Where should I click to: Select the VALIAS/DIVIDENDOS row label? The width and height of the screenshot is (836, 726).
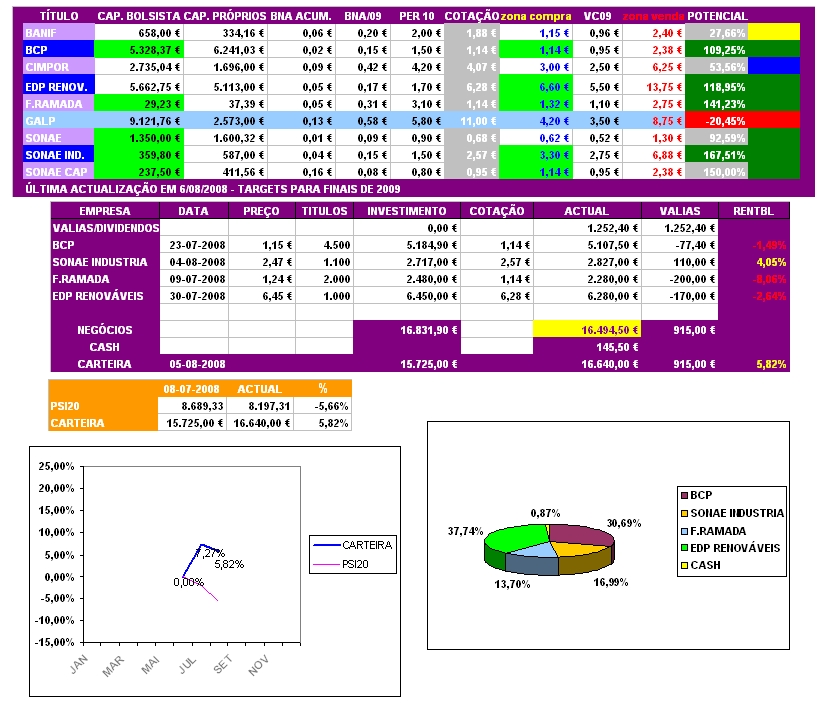coord(106,228)
